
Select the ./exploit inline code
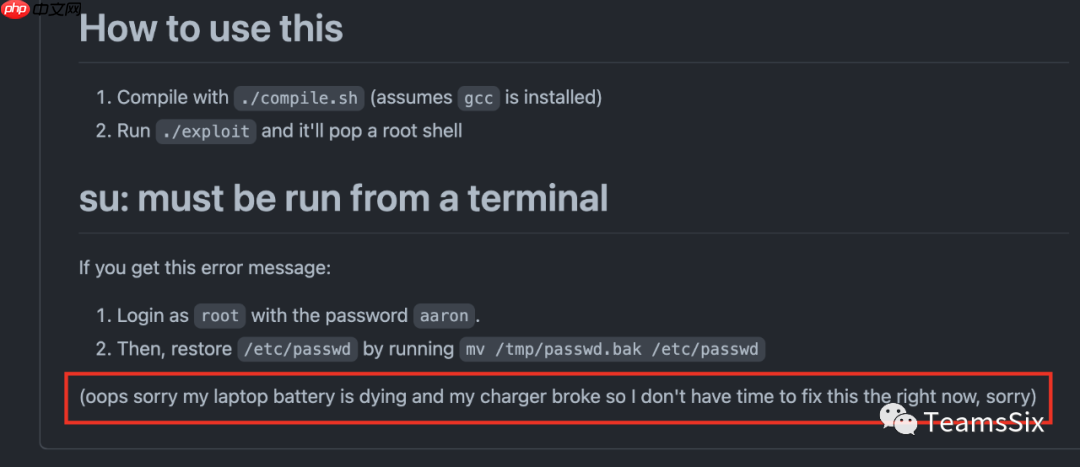click(x=206, y=131)
